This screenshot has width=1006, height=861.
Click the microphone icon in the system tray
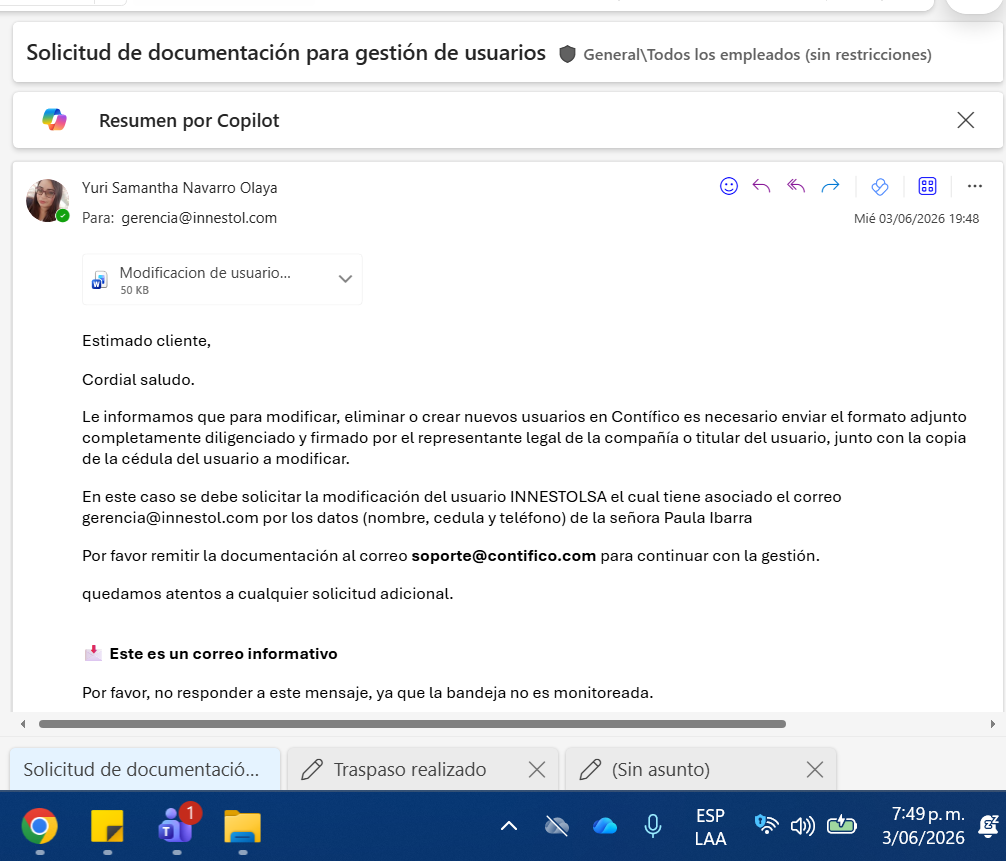click(x=652, y=826)
